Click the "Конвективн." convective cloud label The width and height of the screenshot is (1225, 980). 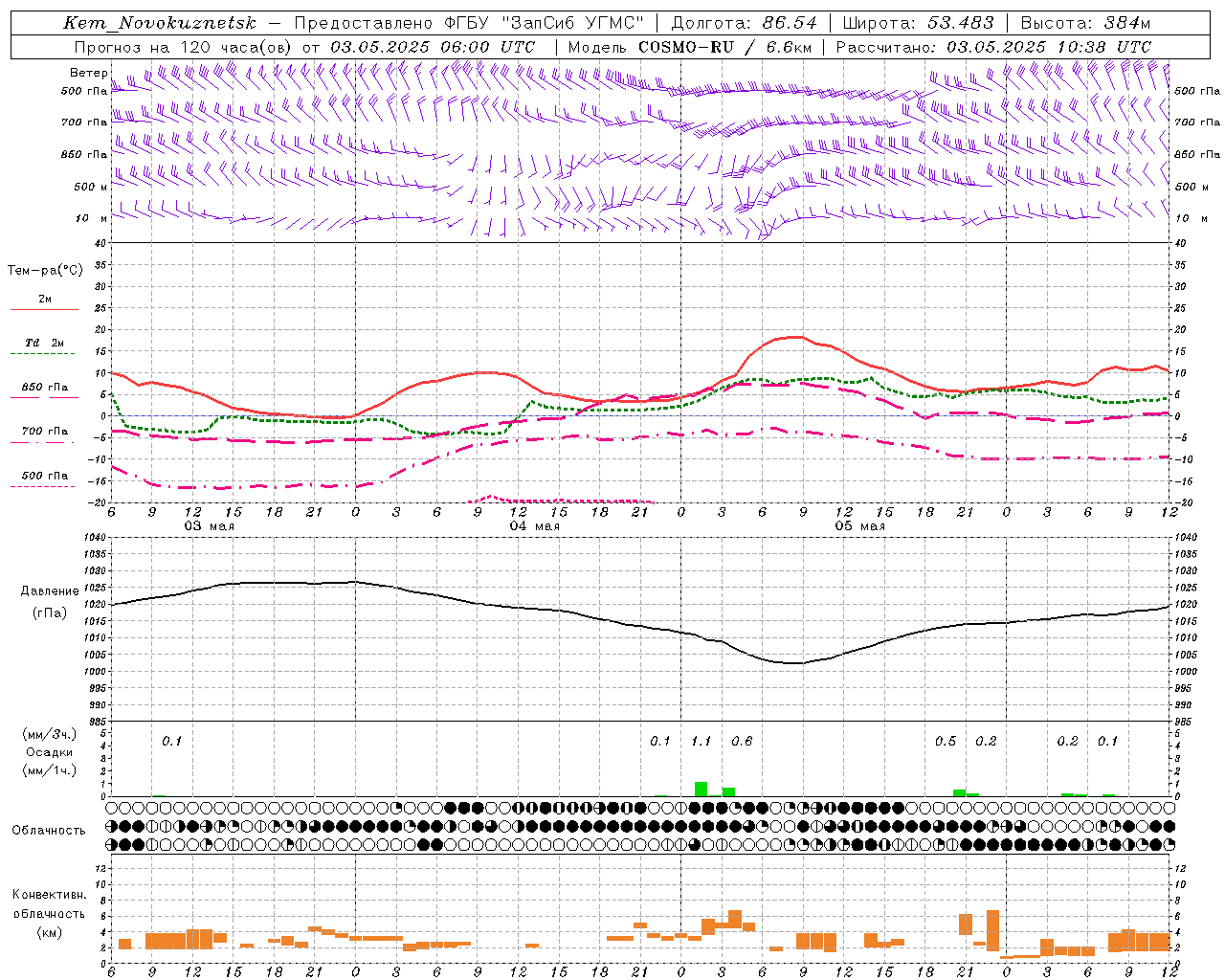[49, 895]
